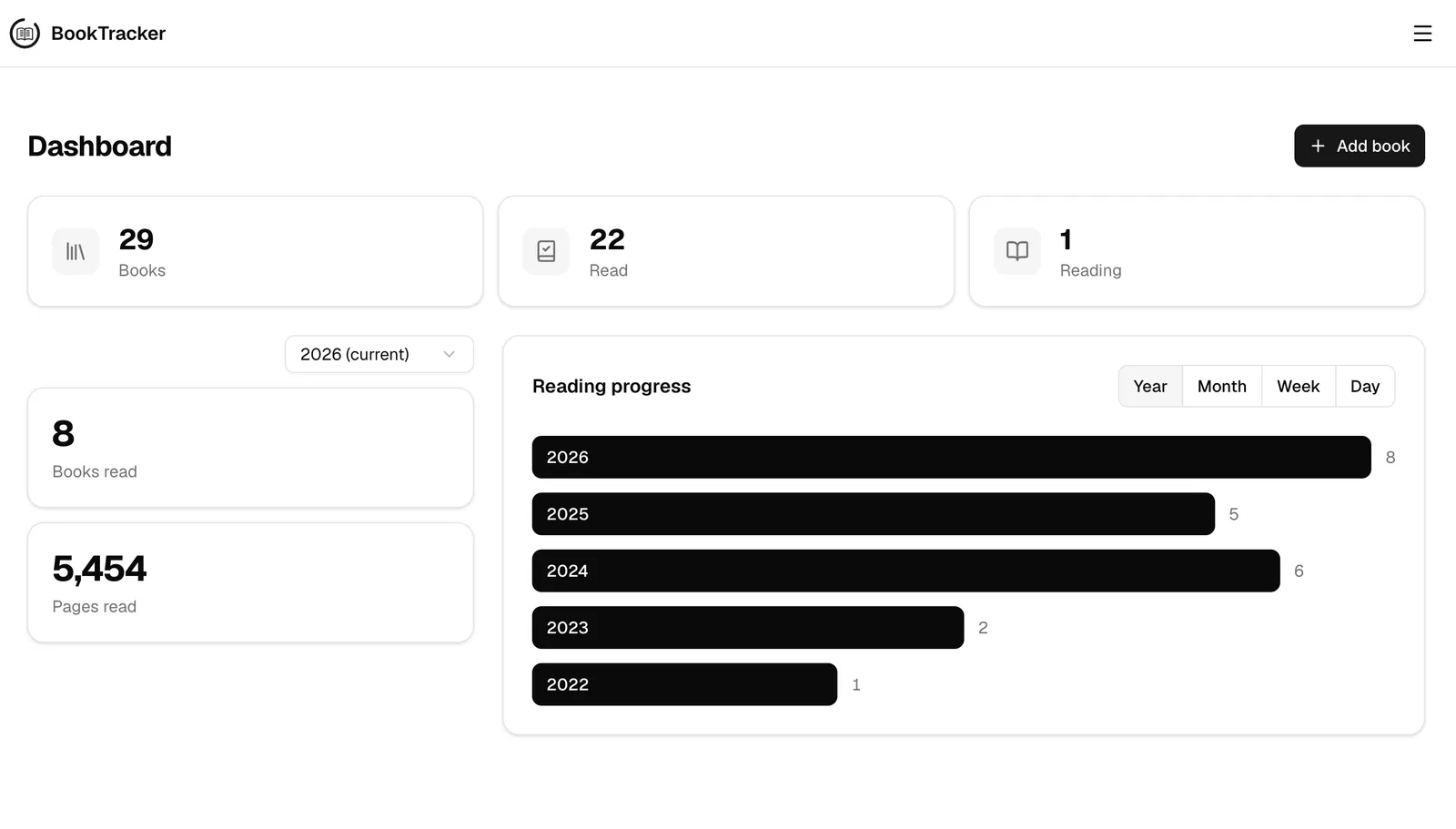The height and width of the screenshot is (829, 1456).
Task: Click the count 6 beside 2024 bar
Action: (x=1299, y=571)
